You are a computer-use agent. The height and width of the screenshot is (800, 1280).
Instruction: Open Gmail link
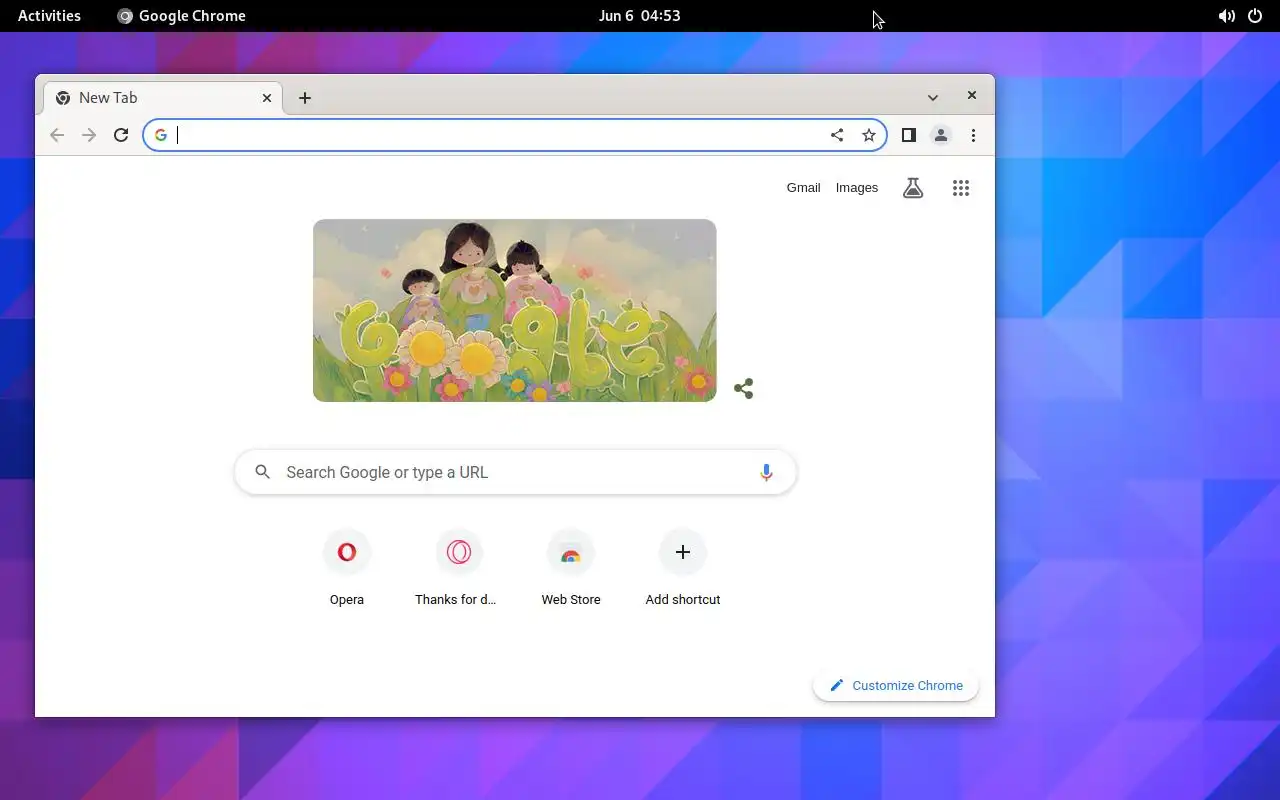coord(803,188)
